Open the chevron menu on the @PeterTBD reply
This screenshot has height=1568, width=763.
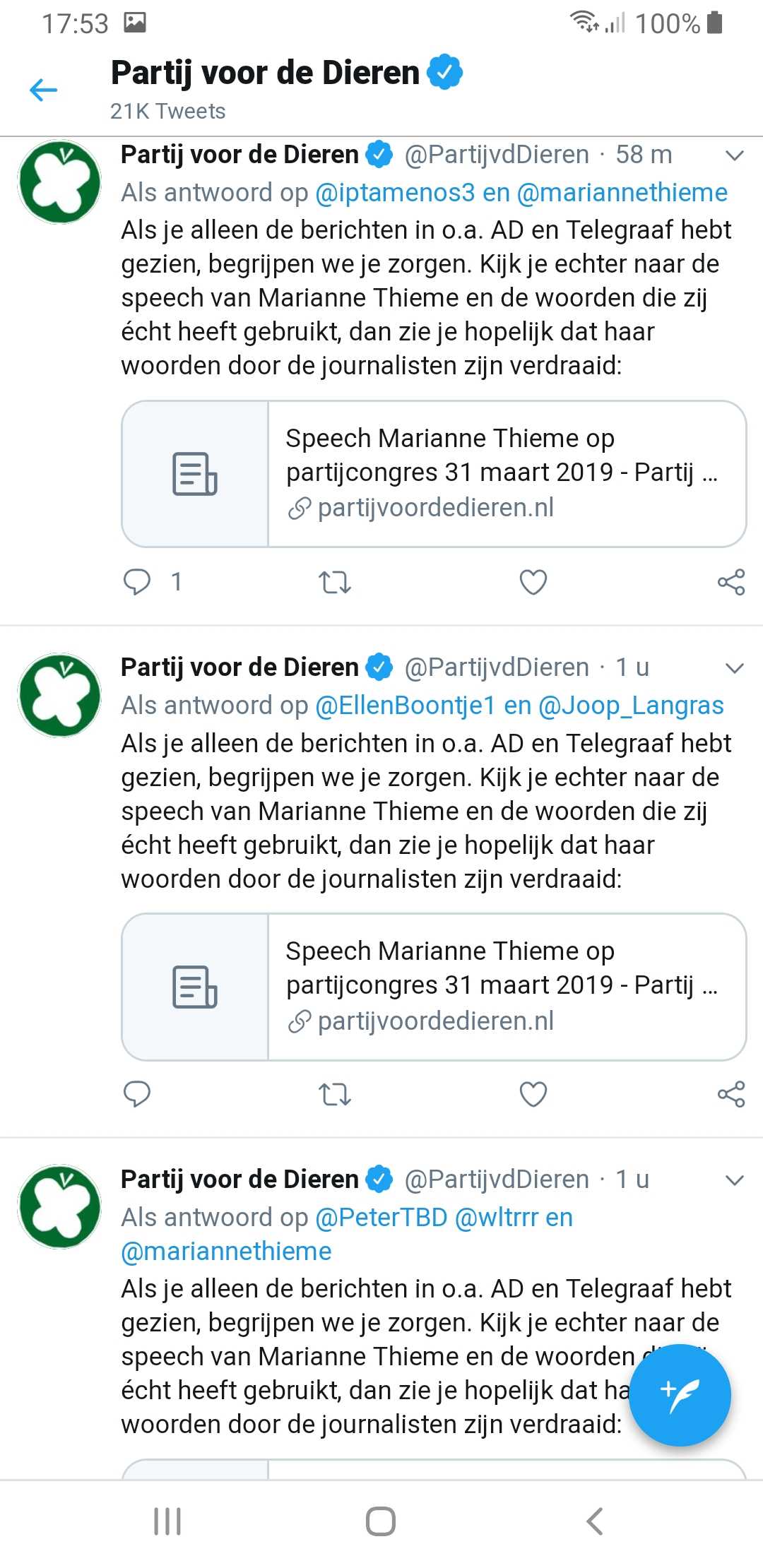735,1180
